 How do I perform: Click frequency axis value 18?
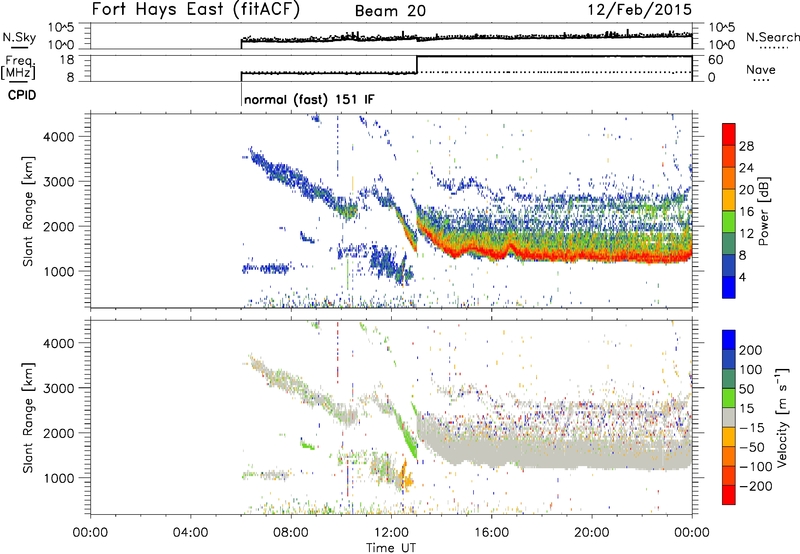coord(67,60)
